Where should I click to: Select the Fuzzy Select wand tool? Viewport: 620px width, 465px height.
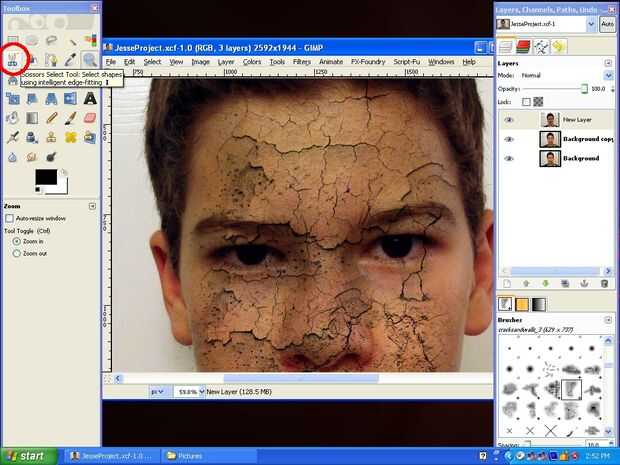[x=71, y=40]
